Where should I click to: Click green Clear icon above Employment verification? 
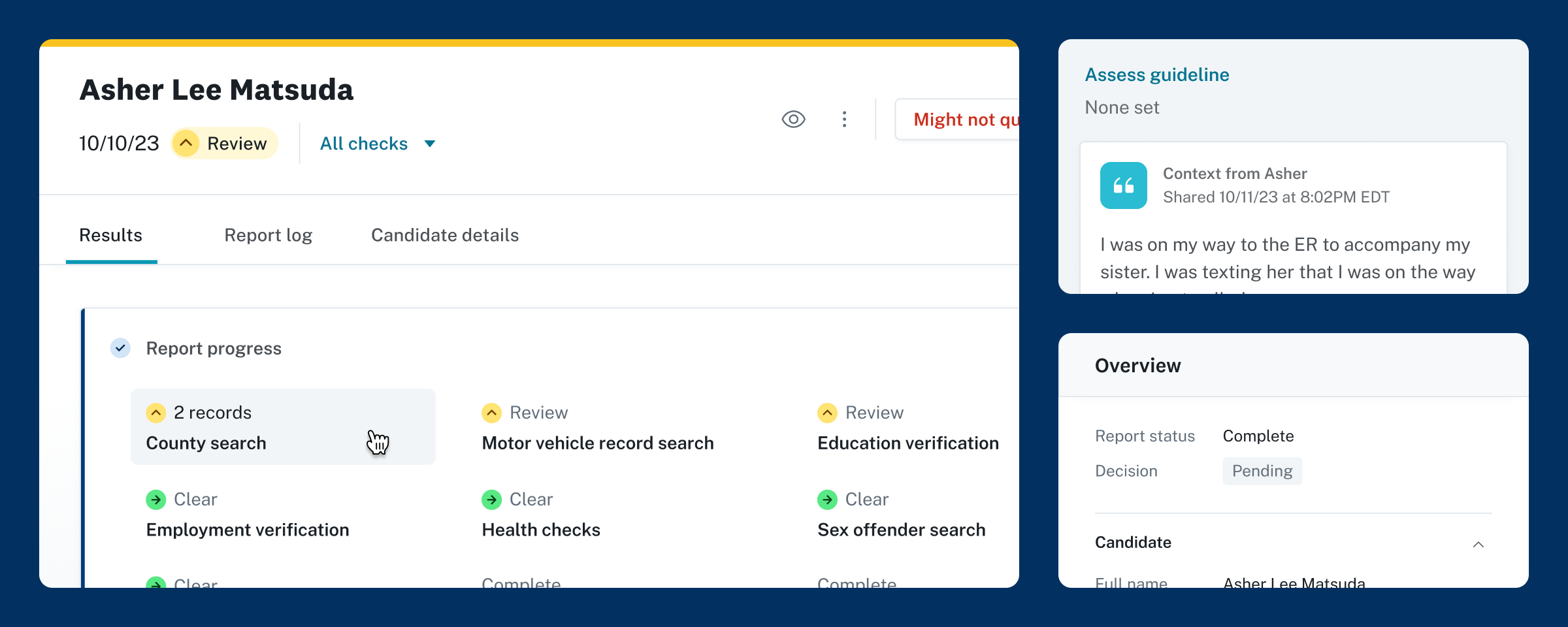[x=155, y=500]
